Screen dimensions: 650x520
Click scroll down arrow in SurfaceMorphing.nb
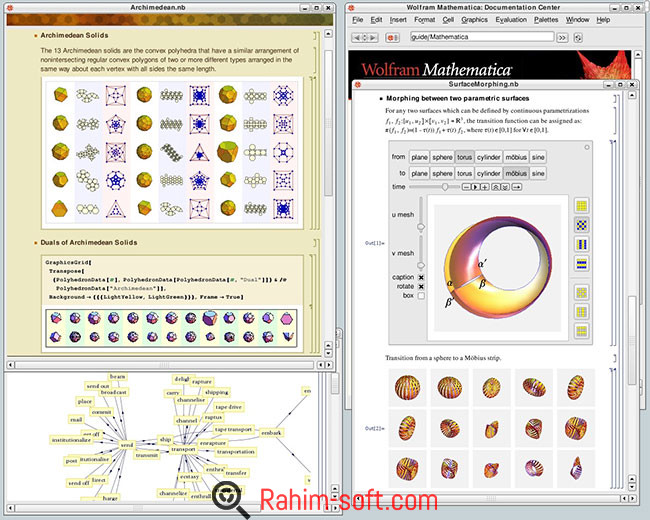coord(632,487)
